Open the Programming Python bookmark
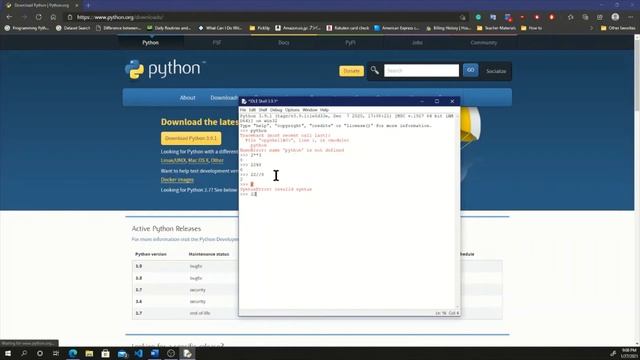This screenshot has width=640, height=360. pos(27,28)
